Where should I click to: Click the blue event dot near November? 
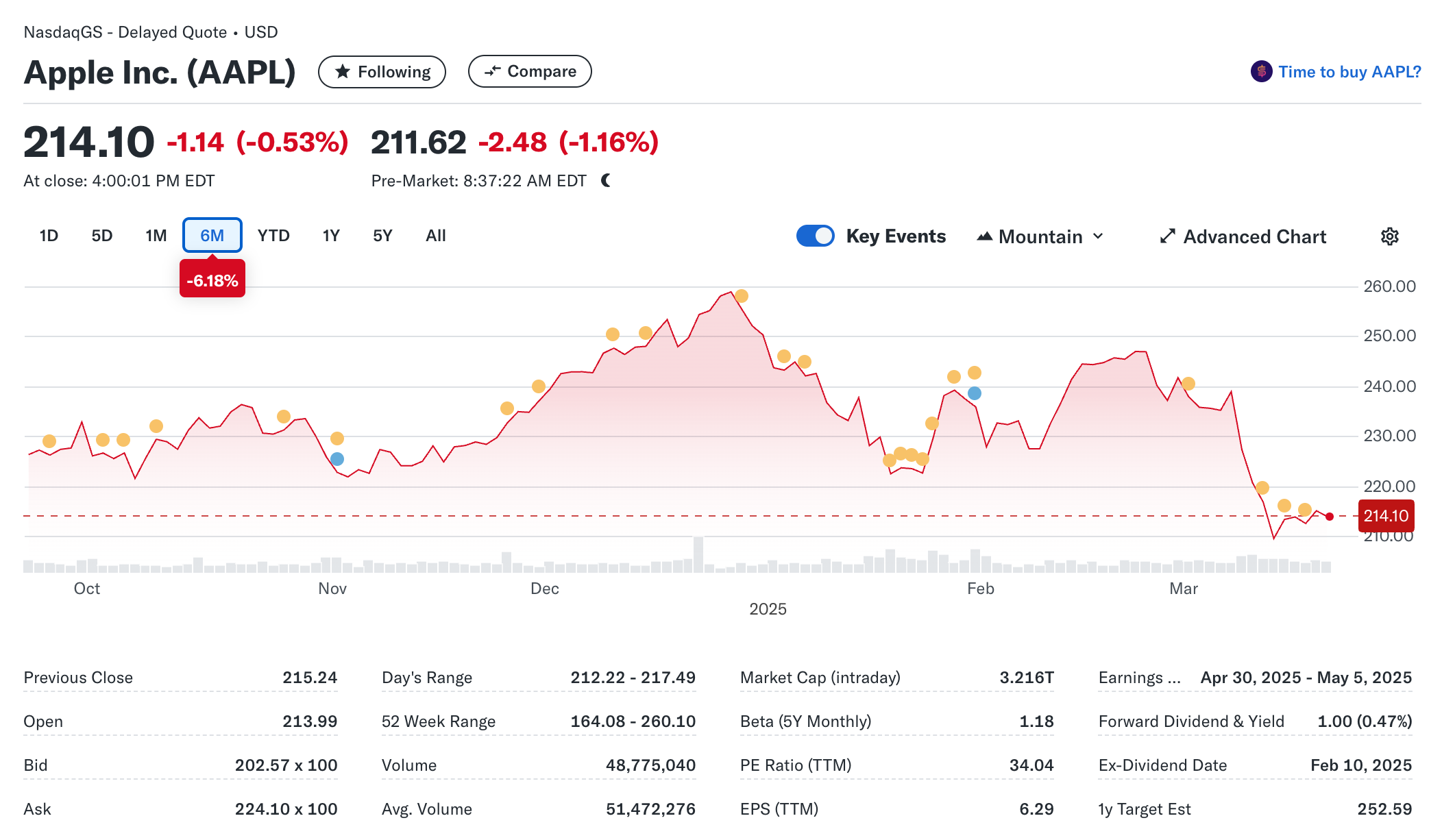point(337,459)
